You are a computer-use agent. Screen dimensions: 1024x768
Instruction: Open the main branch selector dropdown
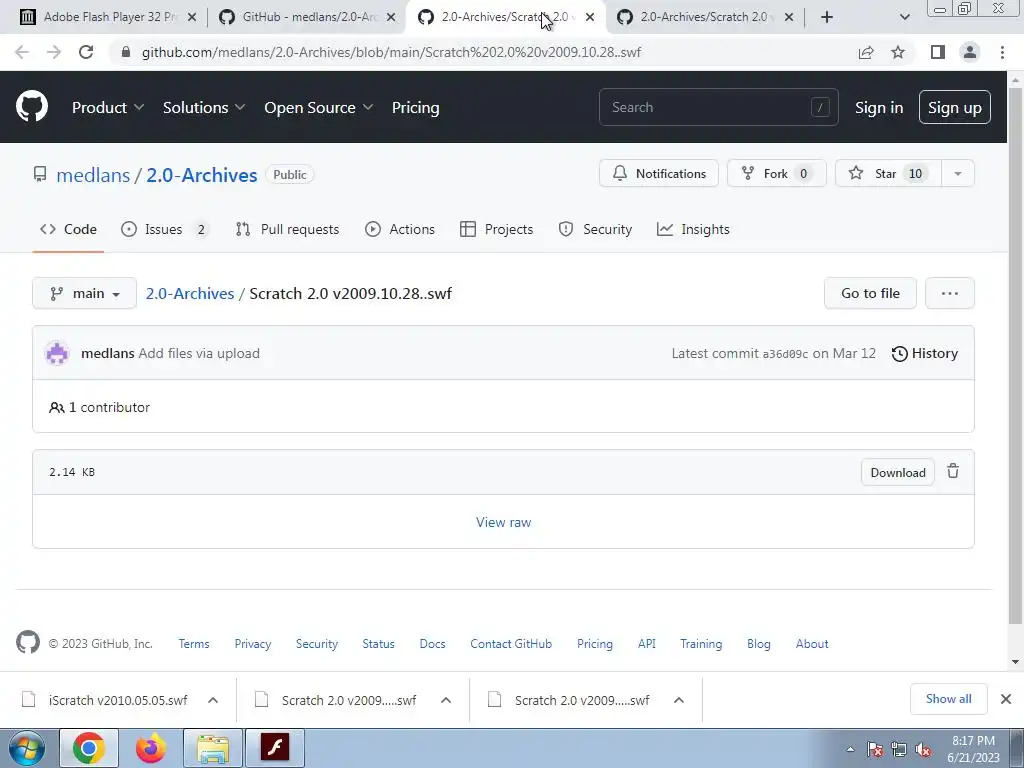pos(84,293)
